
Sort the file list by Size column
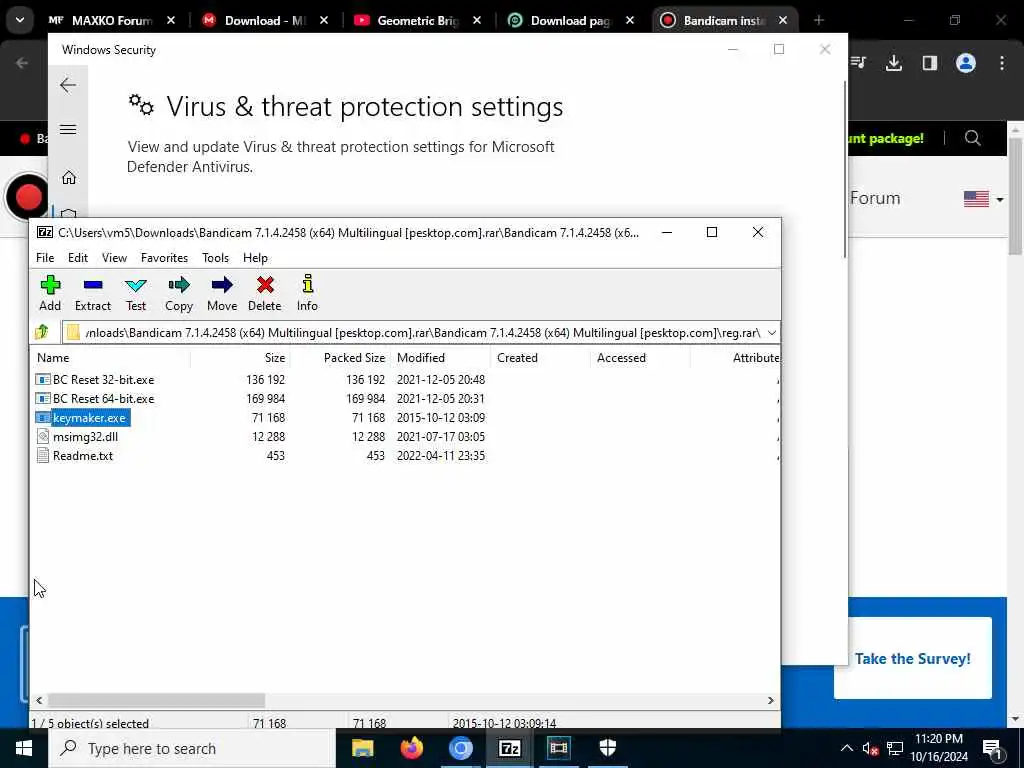(240, 358)
